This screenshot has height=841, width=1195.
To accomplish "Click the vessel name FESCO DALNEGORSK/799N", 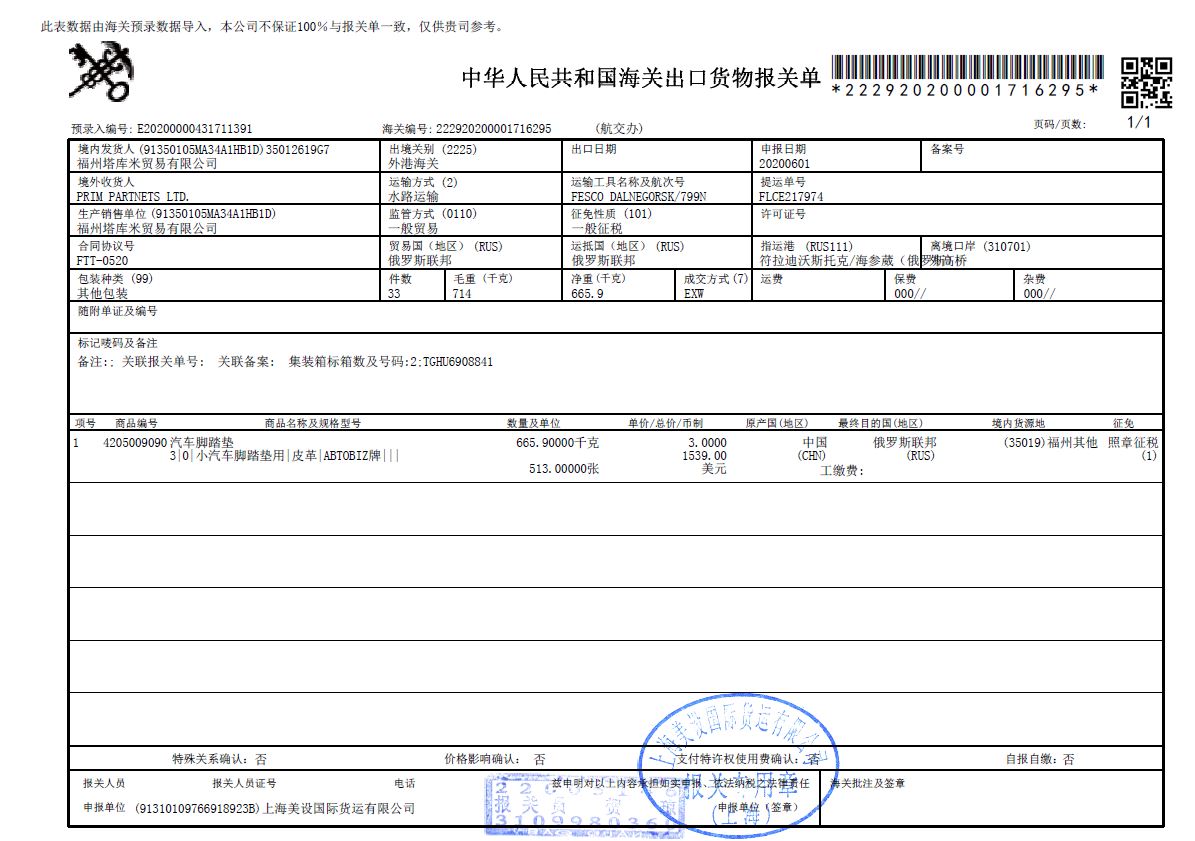I will pos(638,197).
